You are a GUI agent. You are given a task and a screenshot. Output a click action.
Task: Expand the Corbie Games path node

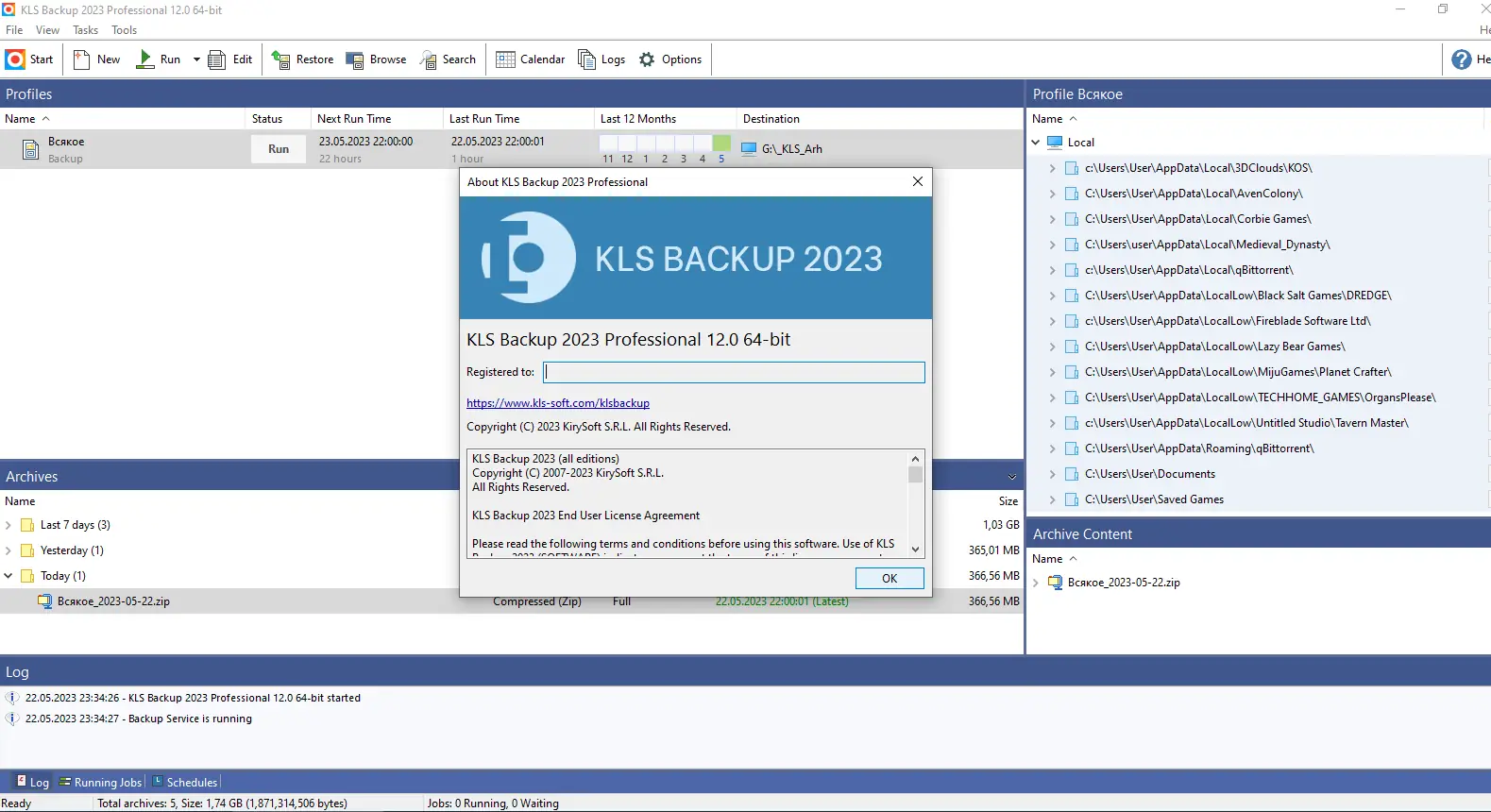(x=1053, y=219)
